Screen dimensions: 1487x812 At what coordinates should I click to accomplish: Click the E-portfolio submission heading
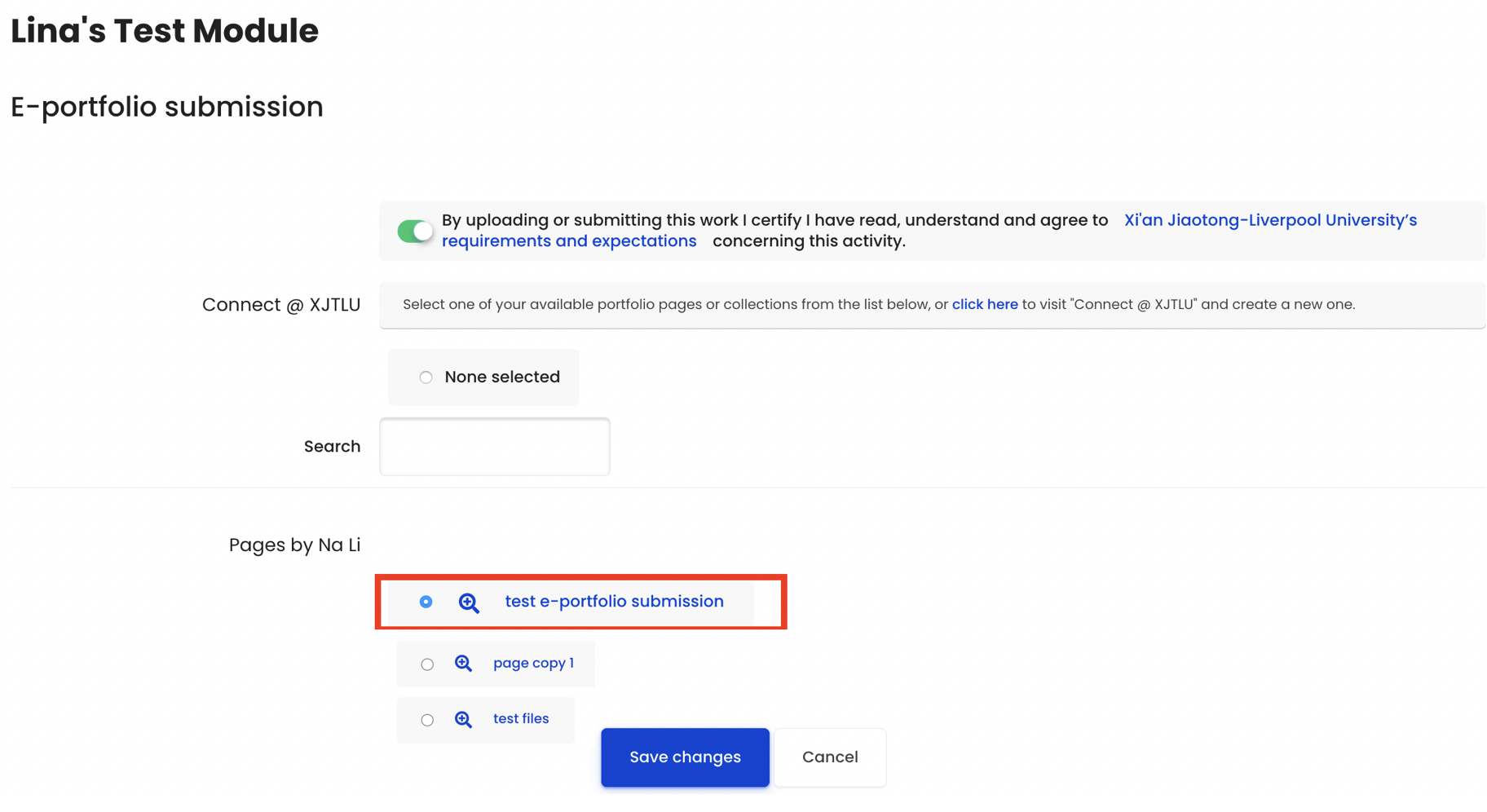[167, 107]
